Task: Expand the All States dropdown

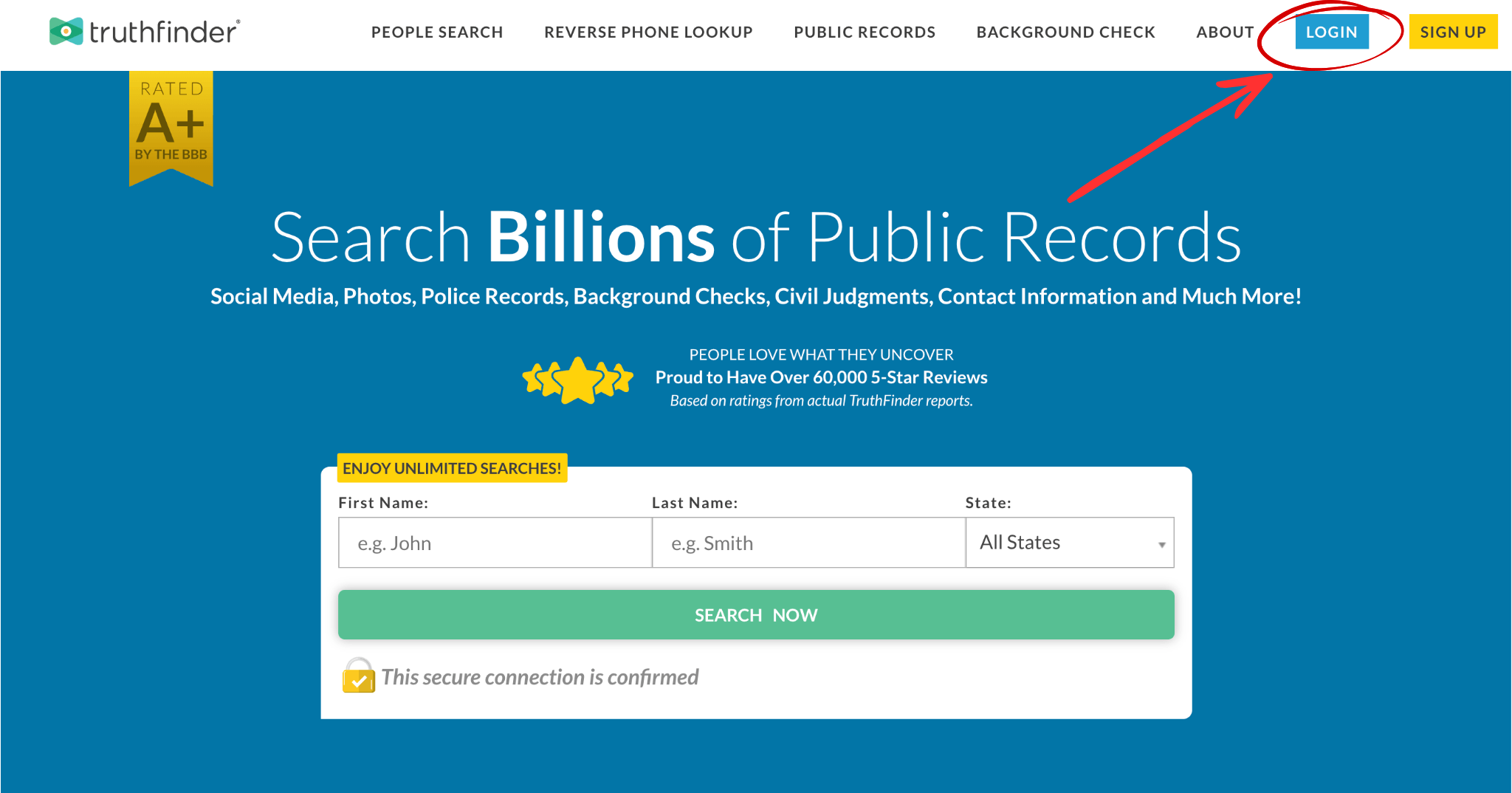Action: point(1070,543)
